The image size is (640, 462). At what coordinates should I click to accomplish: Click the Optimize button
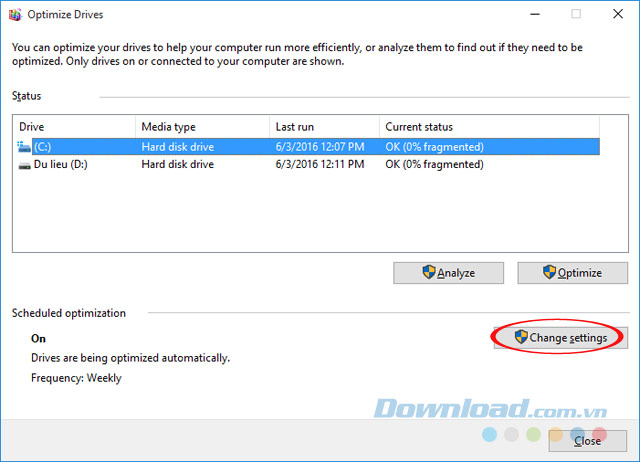pyautogui.click(x=572, y=273)
